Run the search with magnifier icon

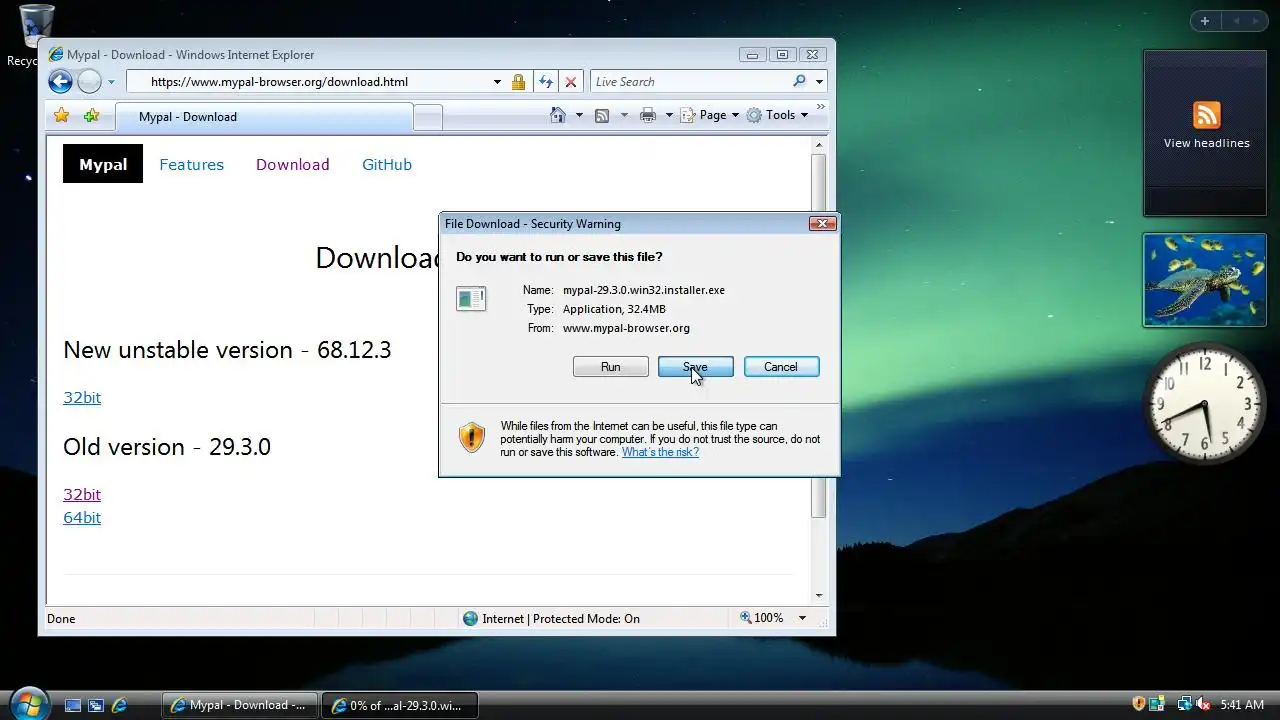pos(799,82)
